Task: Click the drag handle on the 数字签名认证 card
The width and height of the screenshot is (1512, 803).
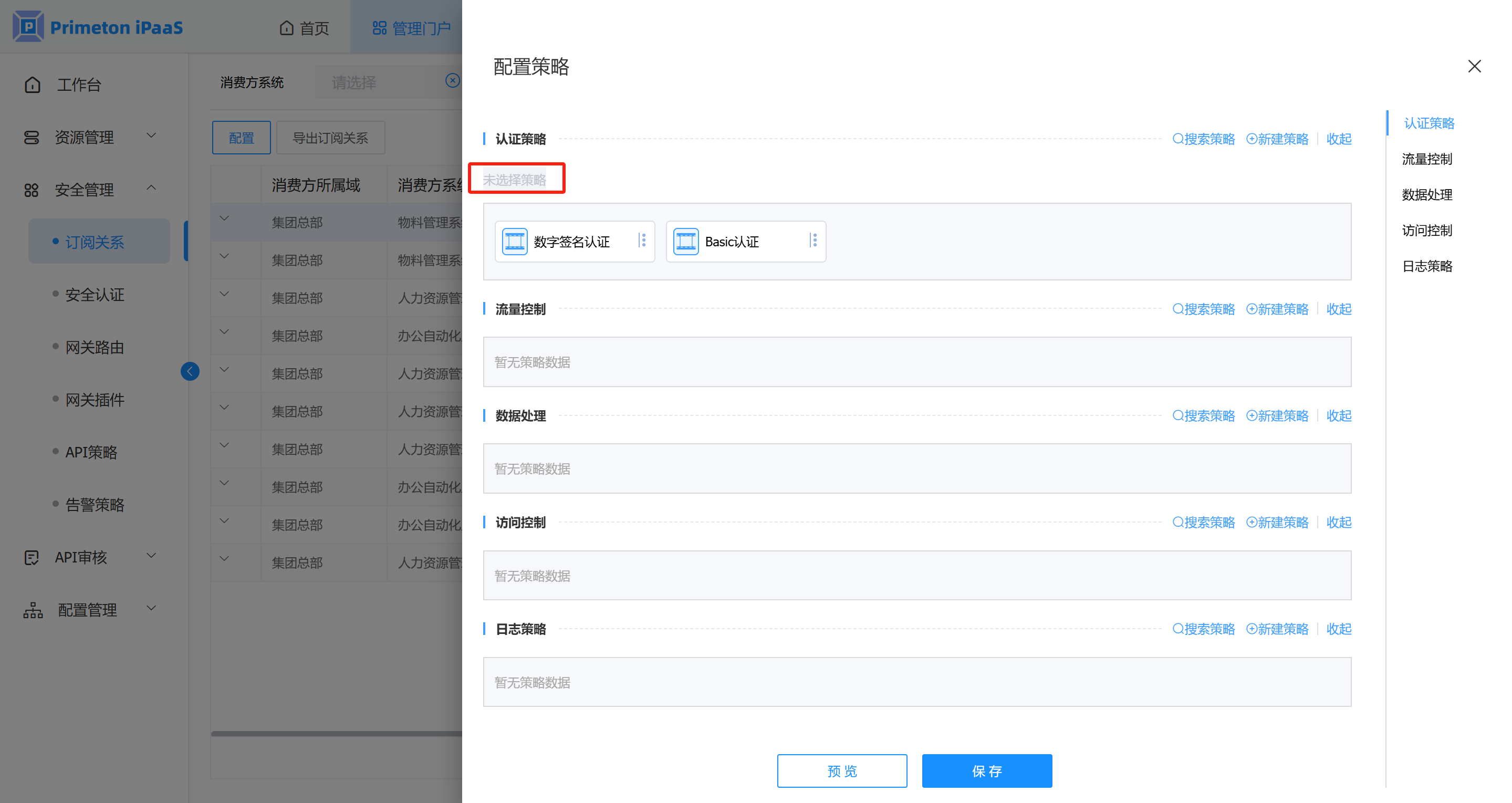Action: click(x=643, y=240)
